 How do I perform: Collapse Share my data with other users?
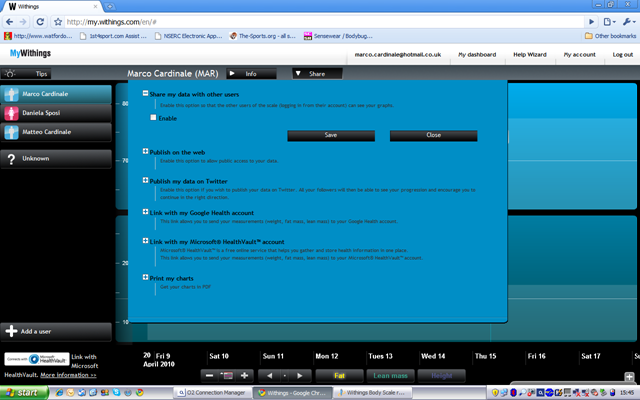[145, 93]
